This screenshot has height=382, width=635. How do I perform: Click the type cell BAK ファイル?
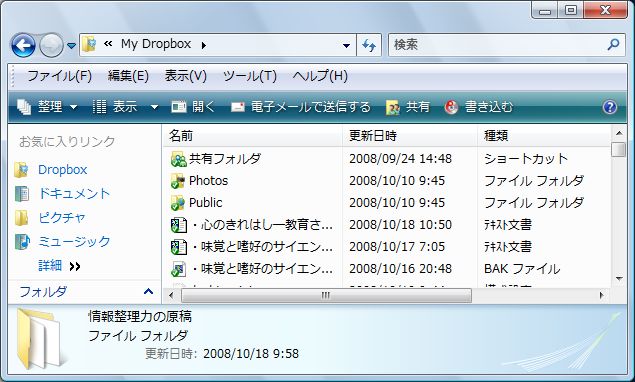522,269
